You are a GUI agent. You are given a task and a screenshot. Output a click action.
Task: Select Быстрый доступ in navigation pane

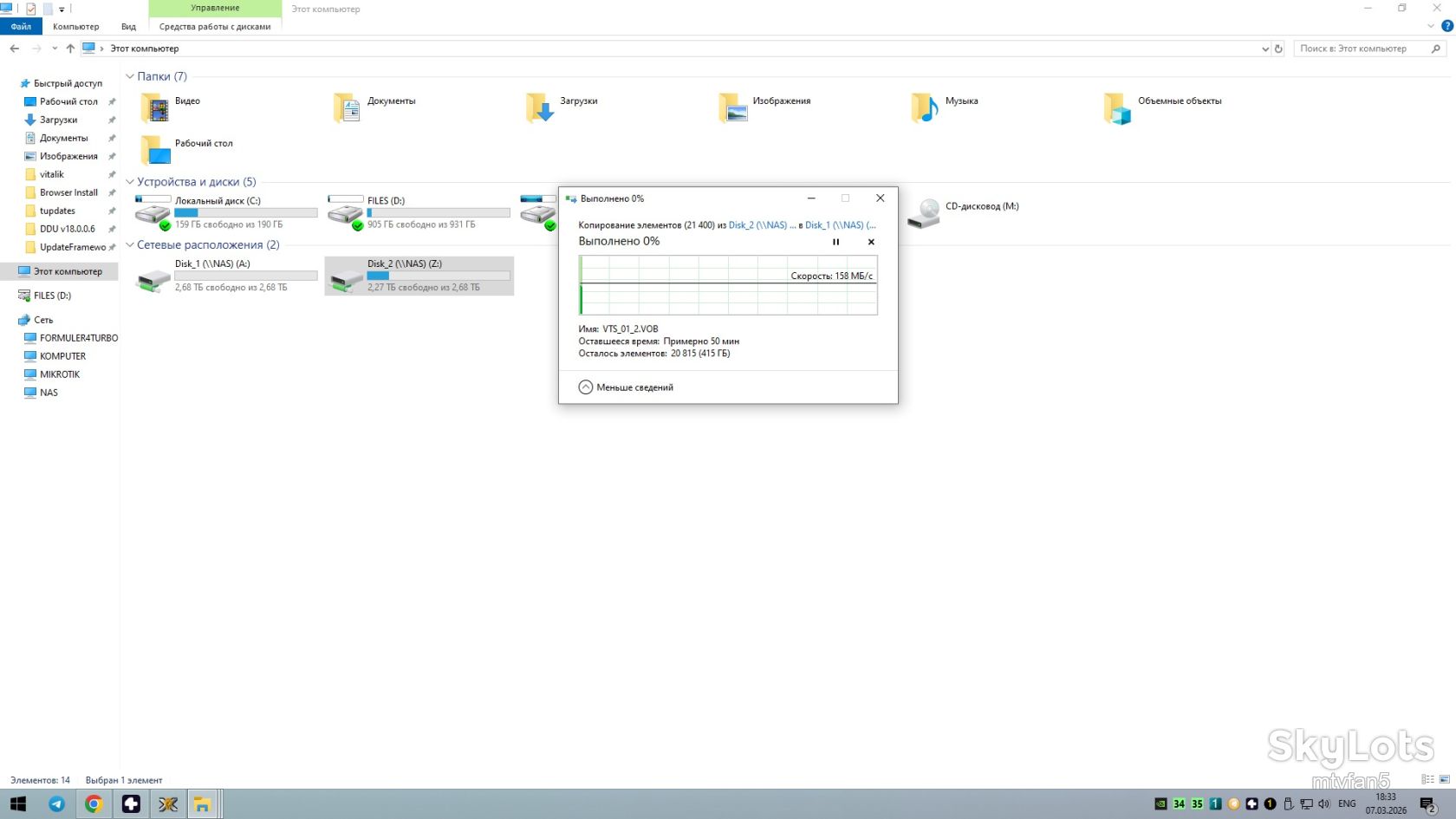point(68,83)
